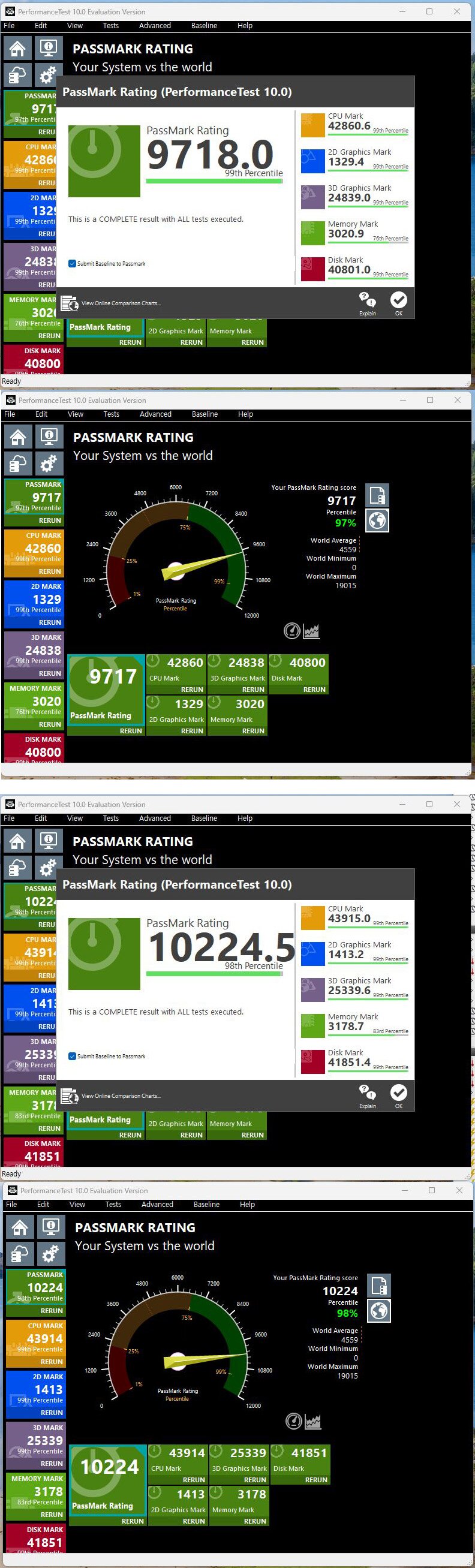Viewport: 475px width, 1568px height.
Task: Click Memory Mark 3178.7 entry in result dialog
Action: click(354, 1026)
